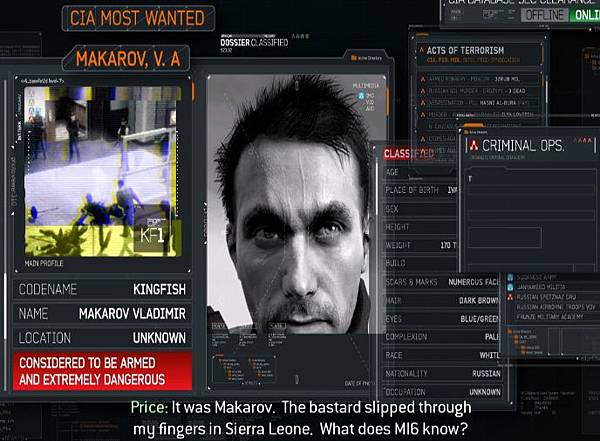Select the AGE field row
Image resolution: width=600 pixels, height=441 pixels.
pyautogui.click(x=421, y=172)
